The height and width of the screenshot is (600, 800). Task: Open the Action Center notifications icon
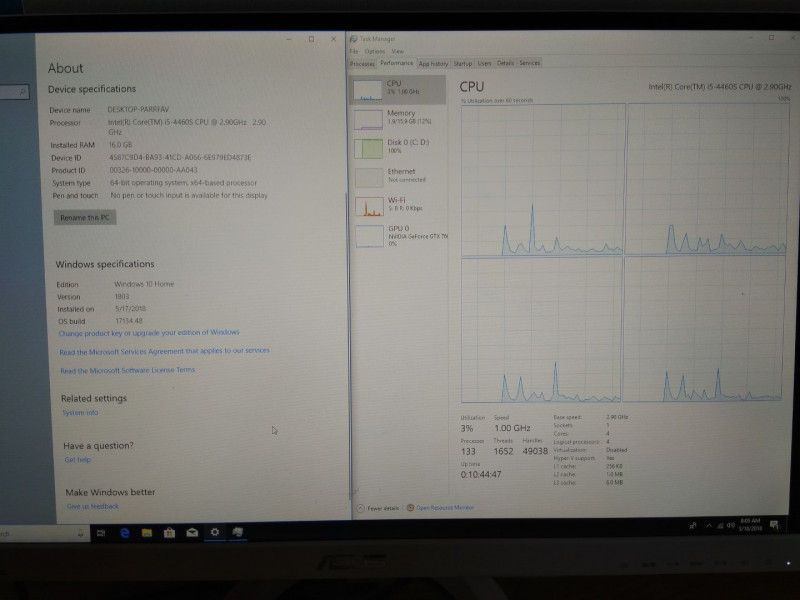[774, 525]
